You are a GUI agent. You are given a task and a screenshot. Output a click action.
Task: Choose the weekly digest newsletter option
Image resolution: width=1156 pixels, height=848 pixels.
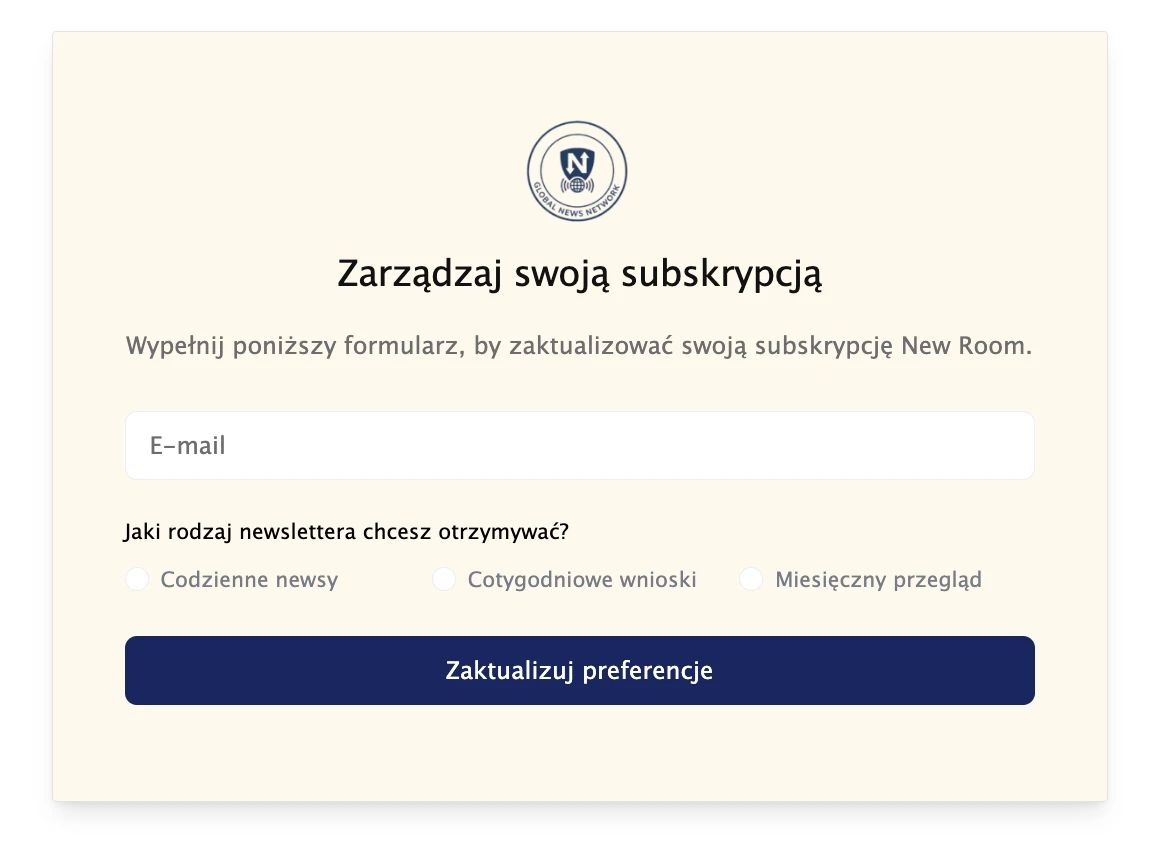point(444,579)
